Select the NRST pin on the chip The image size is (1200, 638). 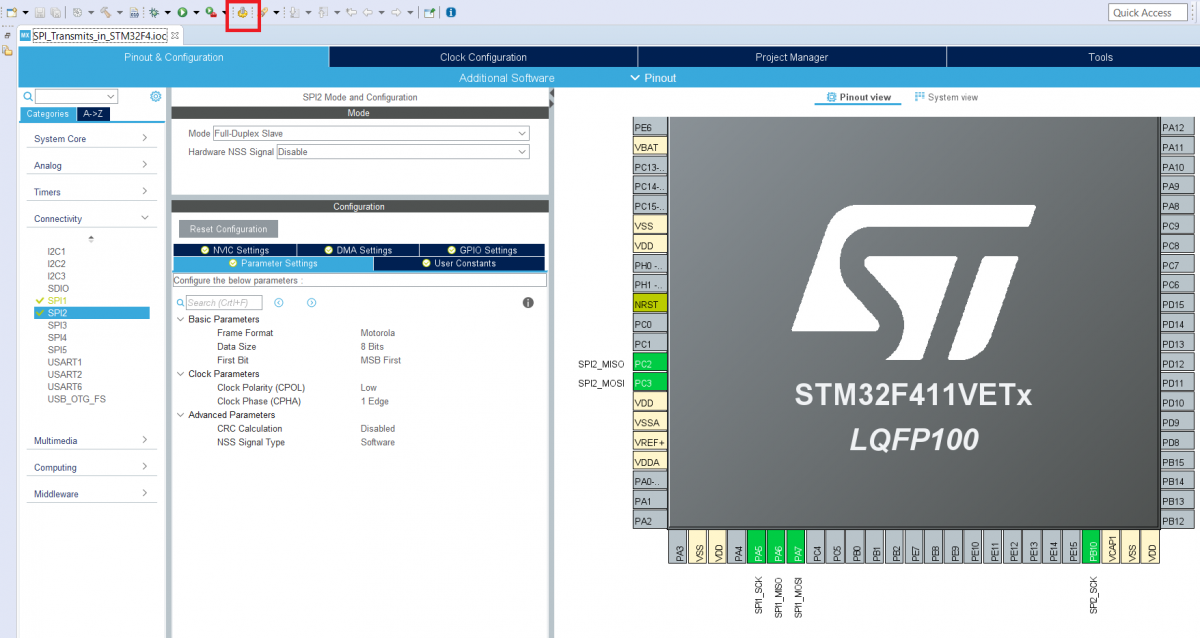click(x=649, y=304)
